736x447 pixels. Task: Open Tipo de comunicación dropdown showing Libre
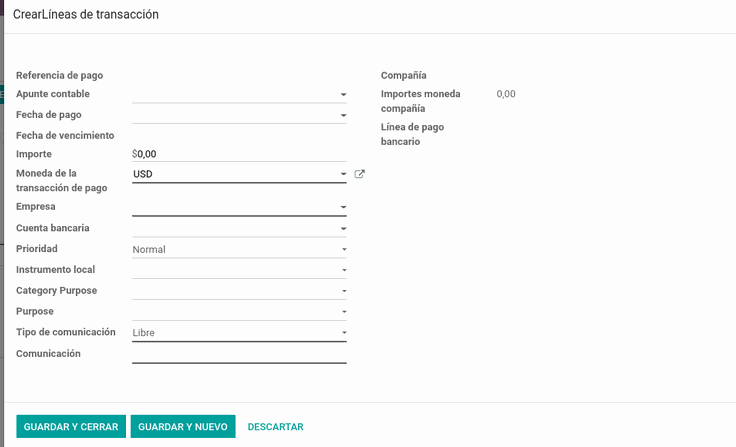click(343, 333)
